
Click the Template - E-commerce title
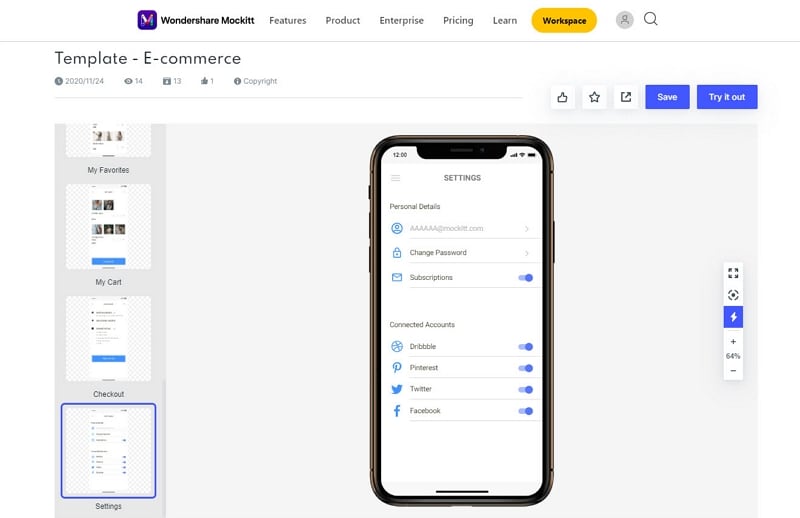click(148, 58)
